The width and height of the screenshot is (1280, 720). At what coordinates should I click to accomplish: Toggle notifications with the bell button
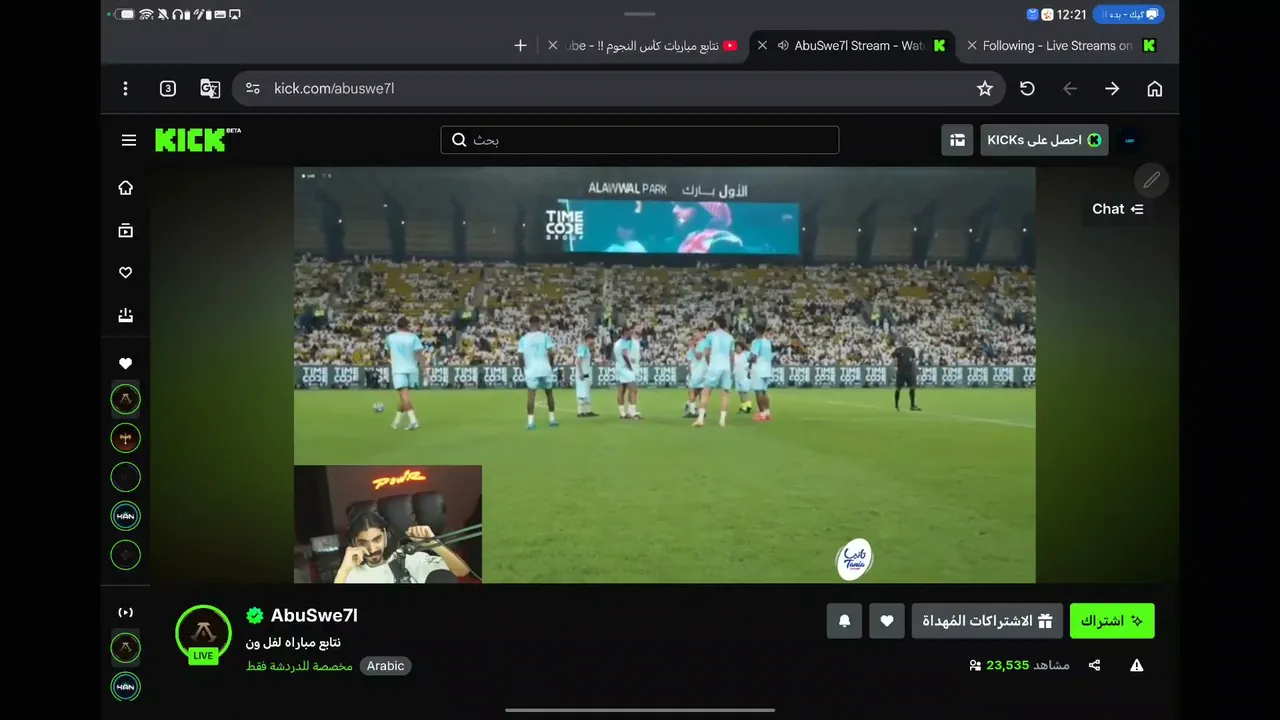coord(844,621)
